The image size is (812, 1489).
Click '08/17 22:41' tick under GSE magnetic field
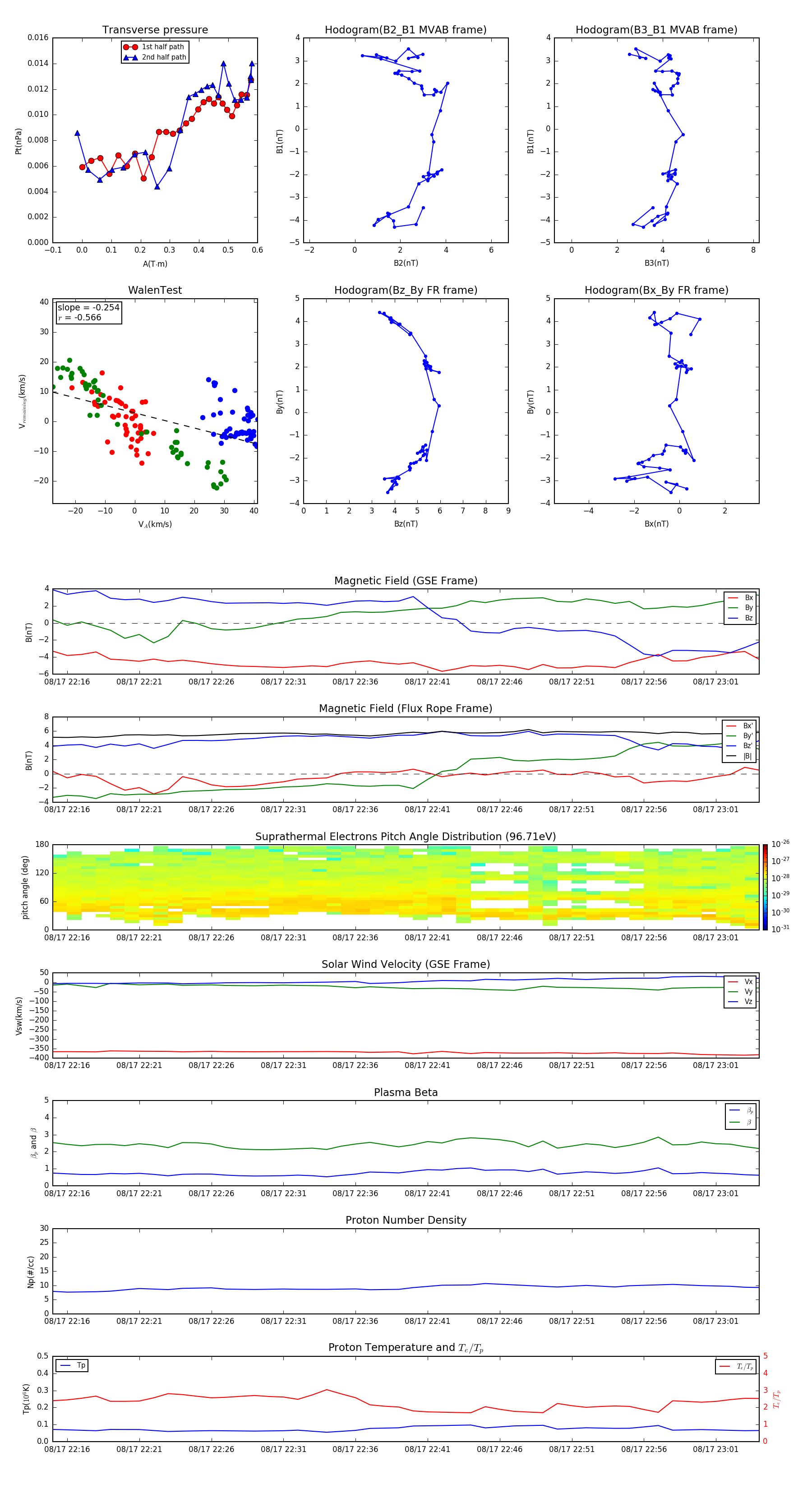[427, 682]
